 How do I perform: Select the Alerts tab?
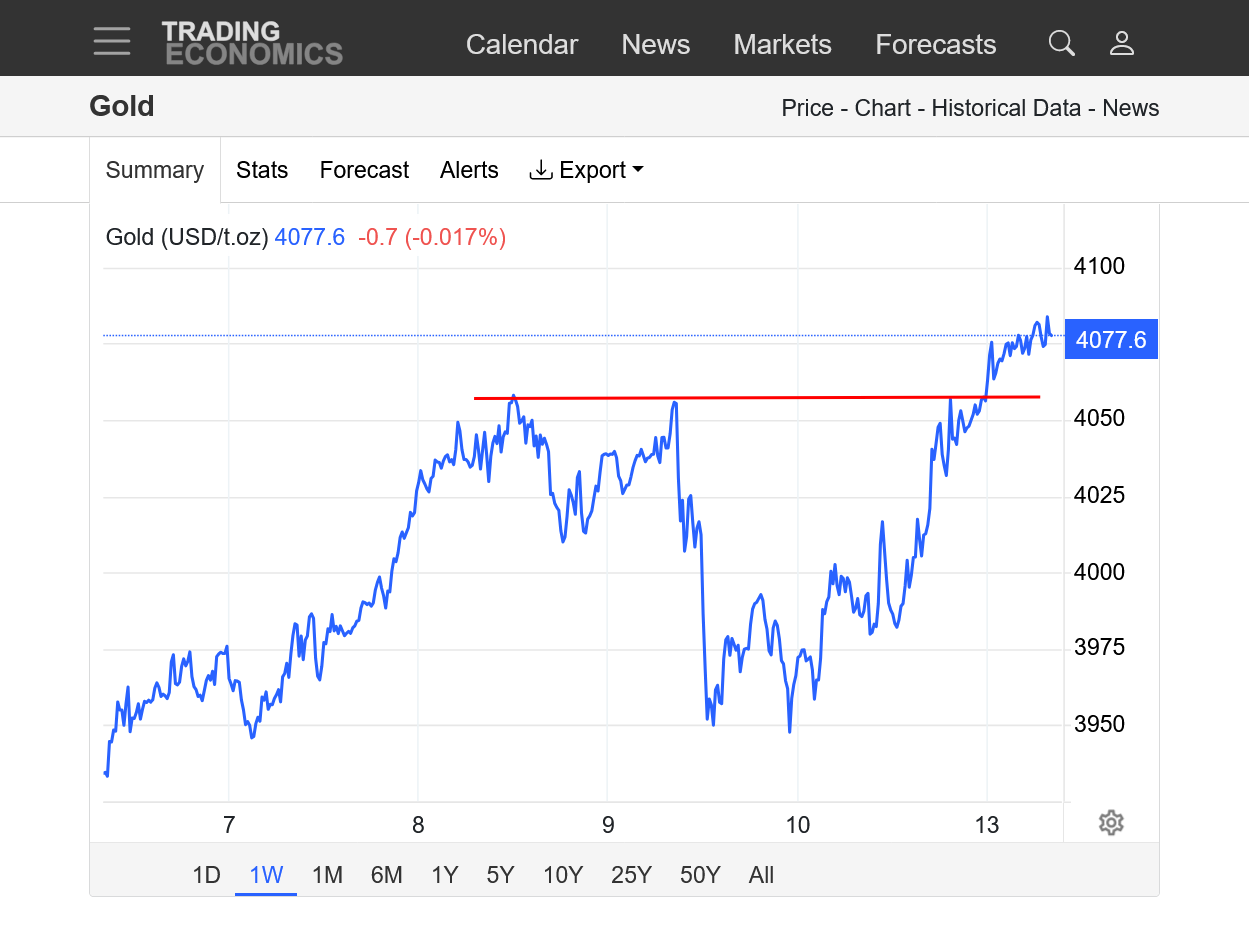(469, 170)
